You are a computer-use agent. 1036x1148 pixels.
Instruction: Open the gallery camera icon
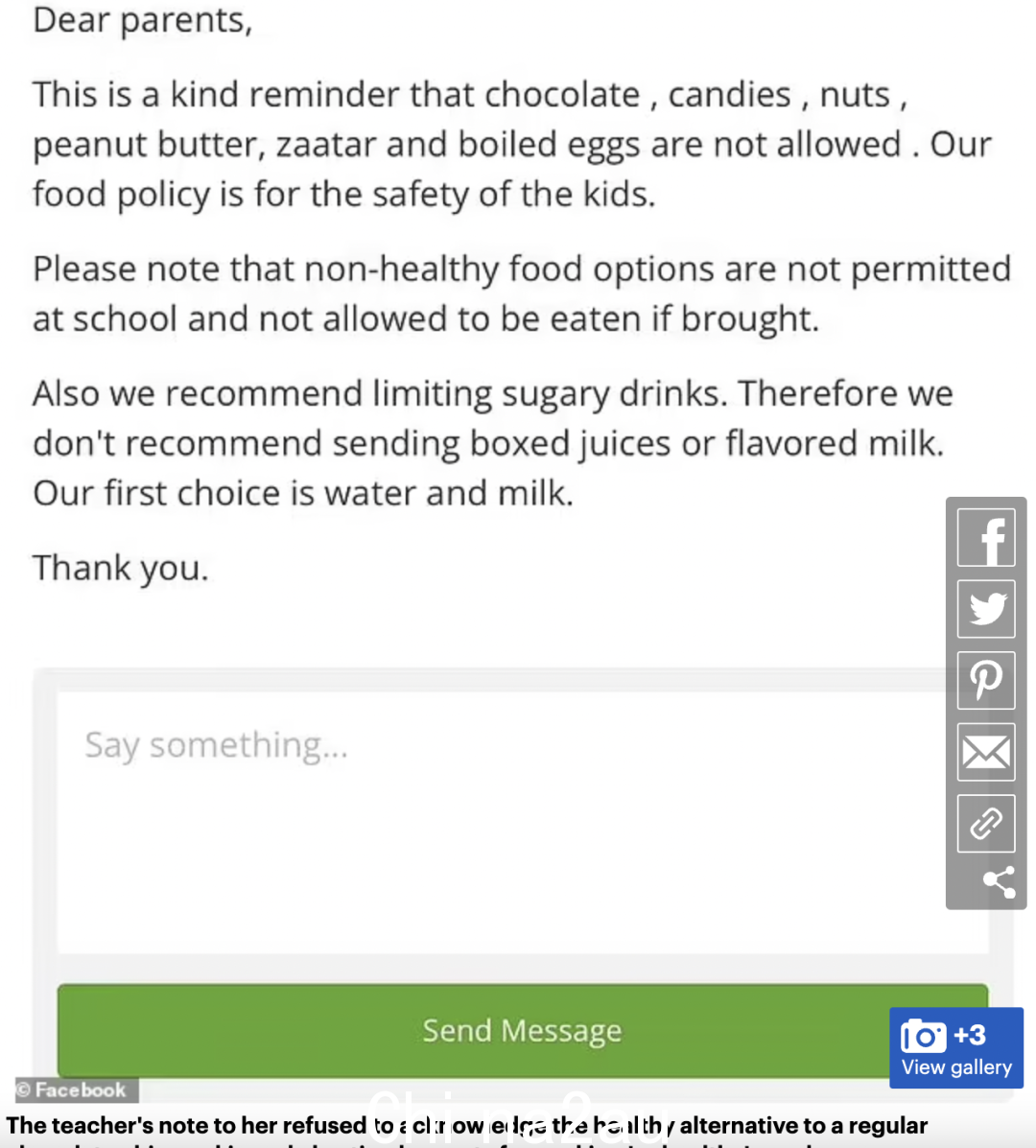pyautogui.click(x=923, y=1036)
